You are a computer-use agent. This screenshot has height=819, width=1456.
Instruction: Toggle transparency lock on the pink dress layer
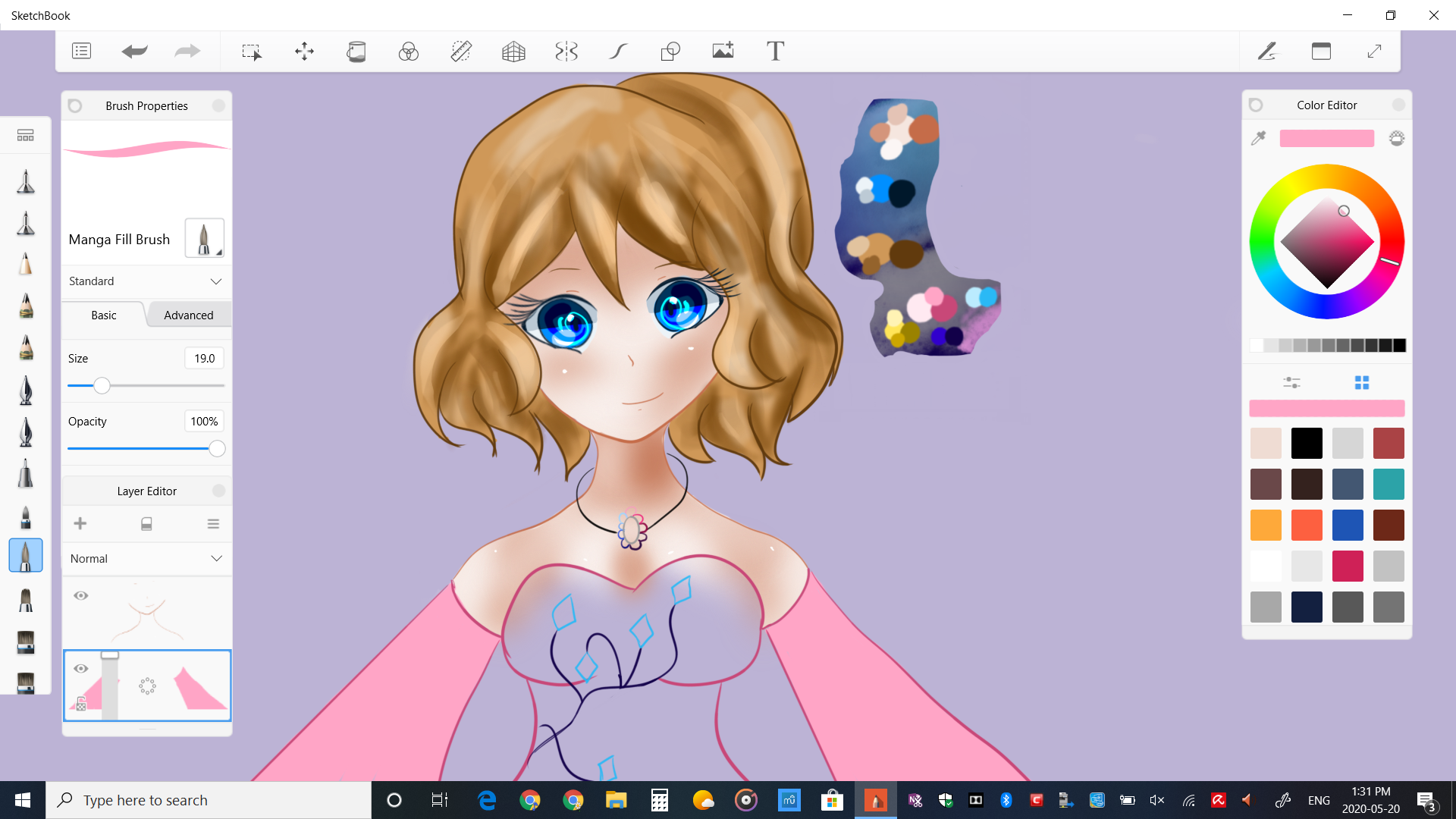[x=81, y=704]
